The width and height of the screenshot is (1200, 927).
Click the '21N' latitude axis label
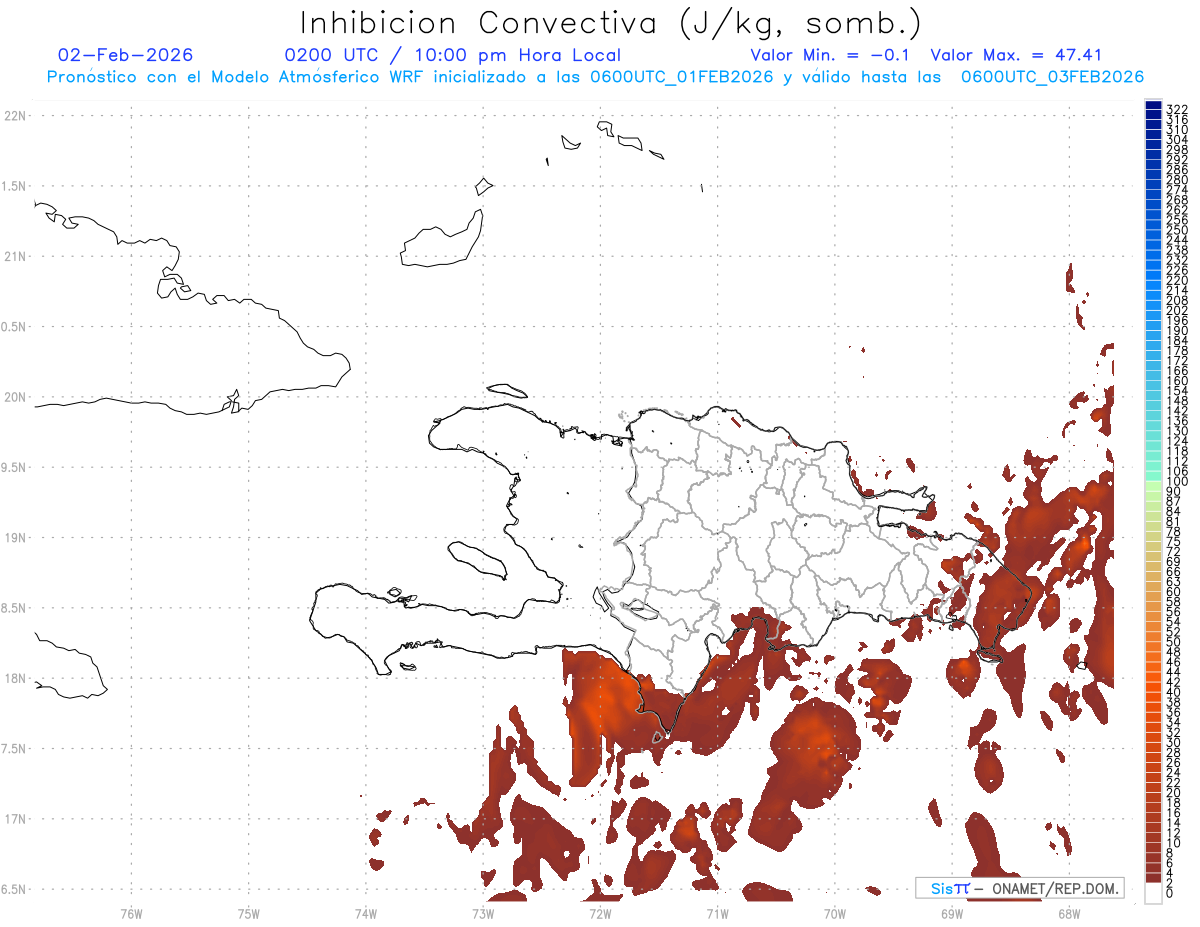tap(15, 257)
